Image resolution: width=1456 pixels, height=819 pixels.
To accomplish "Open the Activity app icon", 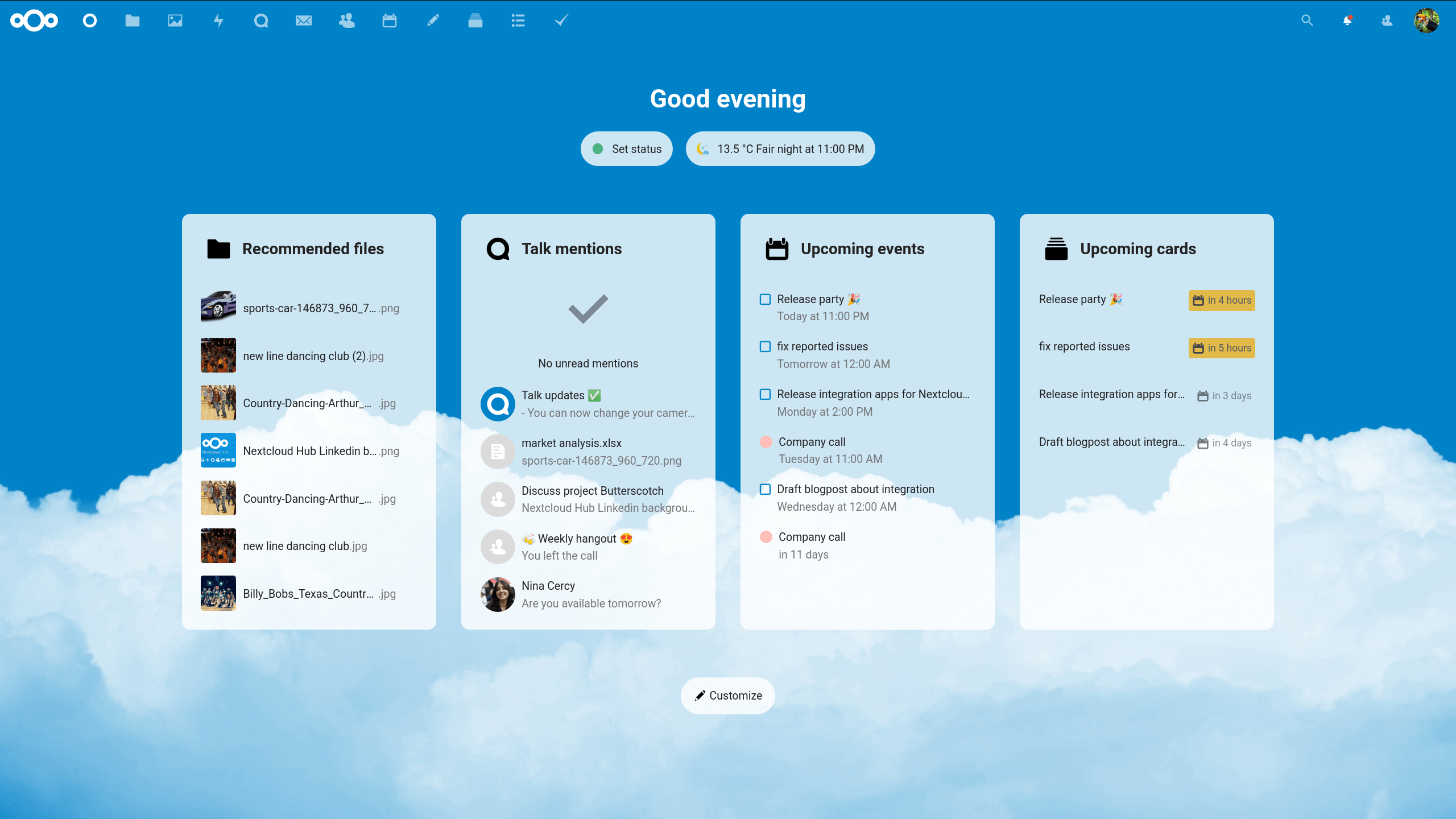I will (218, 20).
